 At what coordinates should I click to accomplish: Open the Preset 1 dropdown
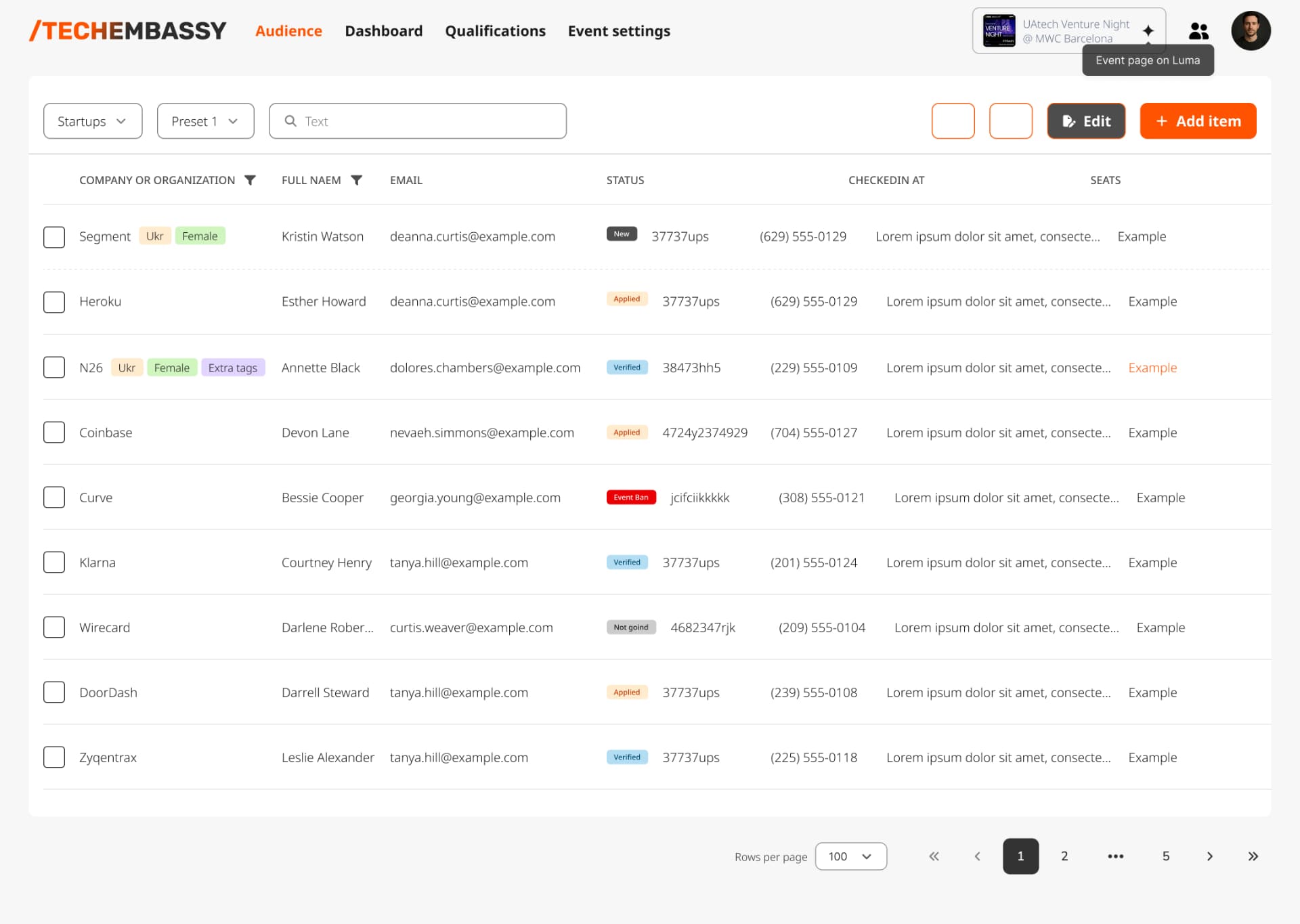[x=206, y=121]
